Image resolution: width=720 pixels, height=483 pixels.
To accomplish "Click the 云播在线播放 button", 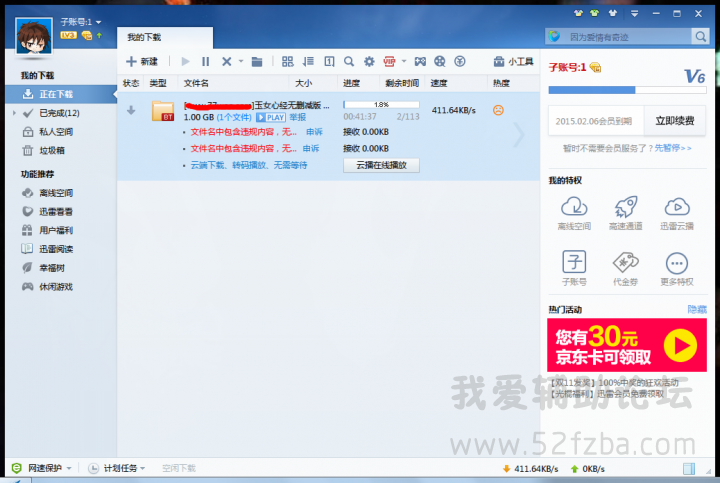I will coord(382,165).
